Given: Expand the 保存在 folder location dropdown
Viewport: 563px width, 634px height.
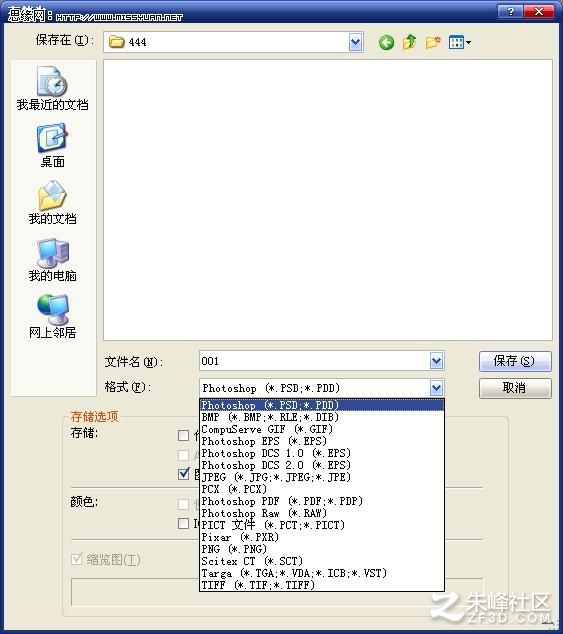Looking at the screenshot, I should pos(355,42).
